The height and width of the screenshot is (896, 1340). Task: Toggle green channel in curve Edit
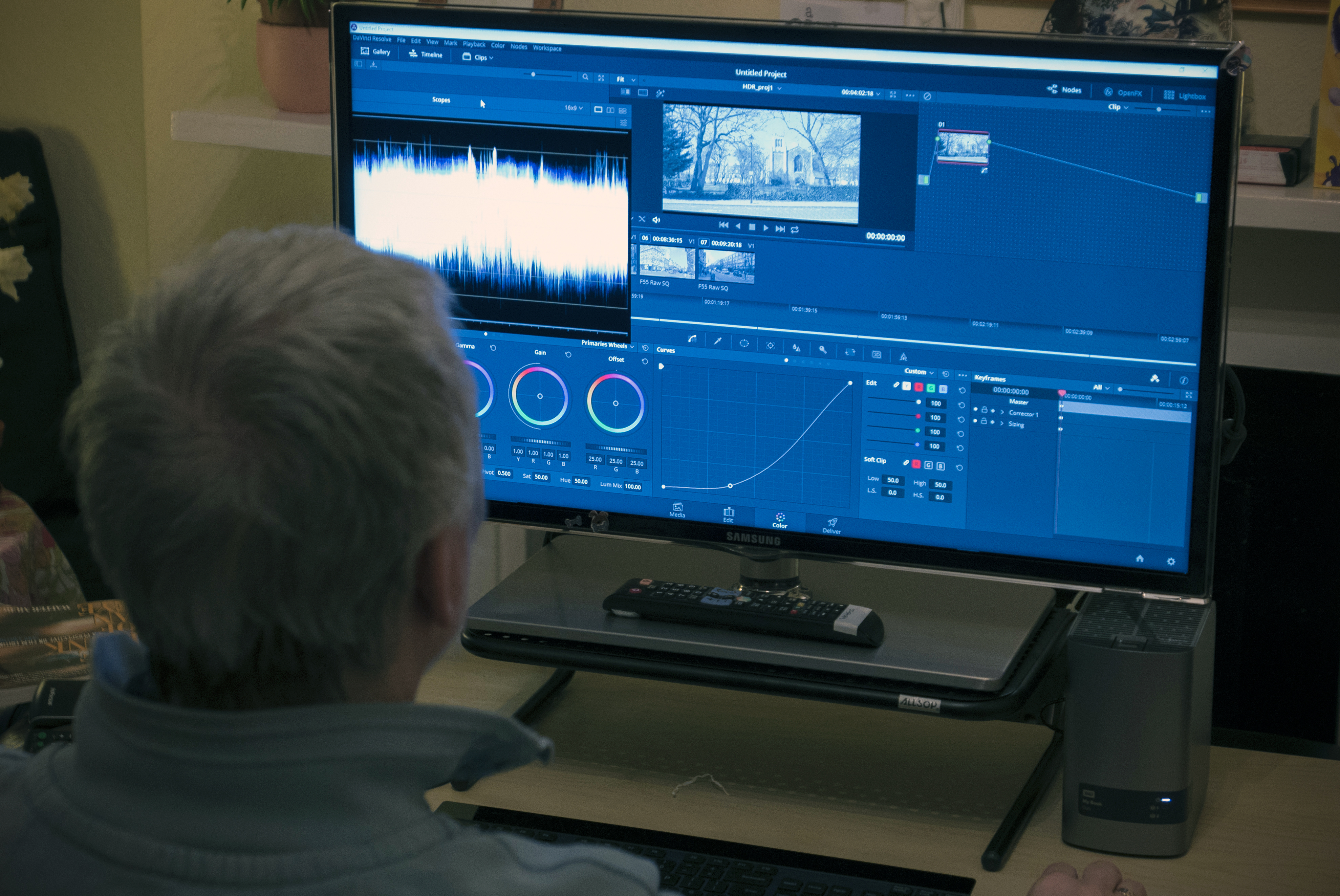931,389
